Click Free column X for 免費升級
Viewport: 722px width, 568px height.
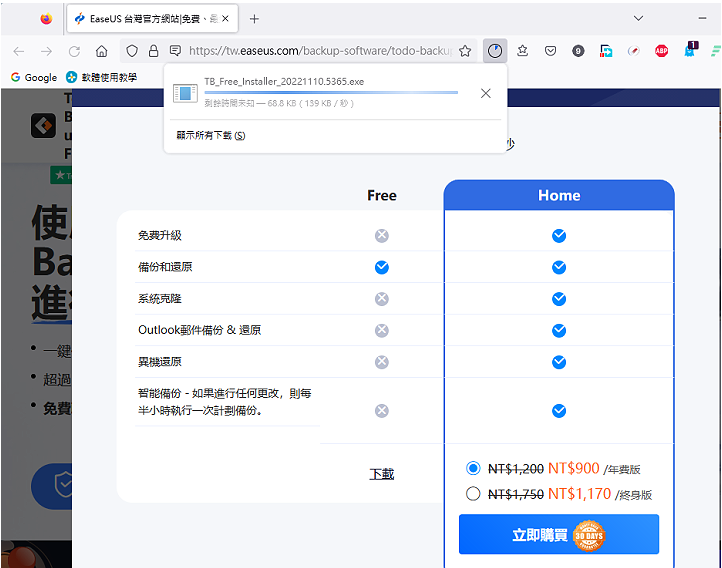(382, 236)
